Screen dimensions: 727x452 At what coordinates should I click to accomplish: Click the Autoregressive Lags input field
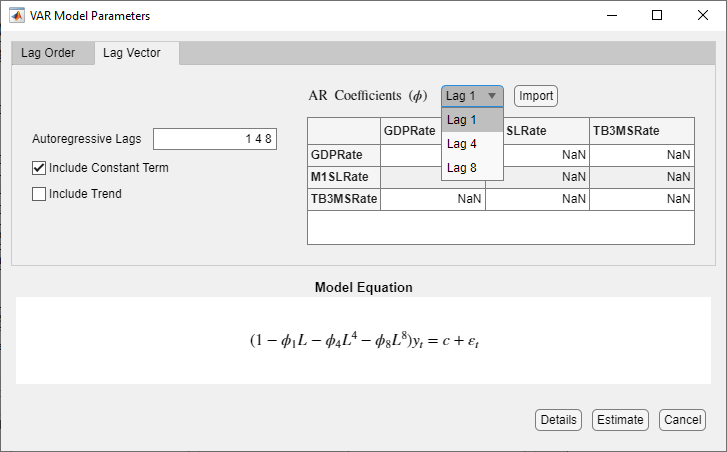pyautogui.click(x=215, y=139)
